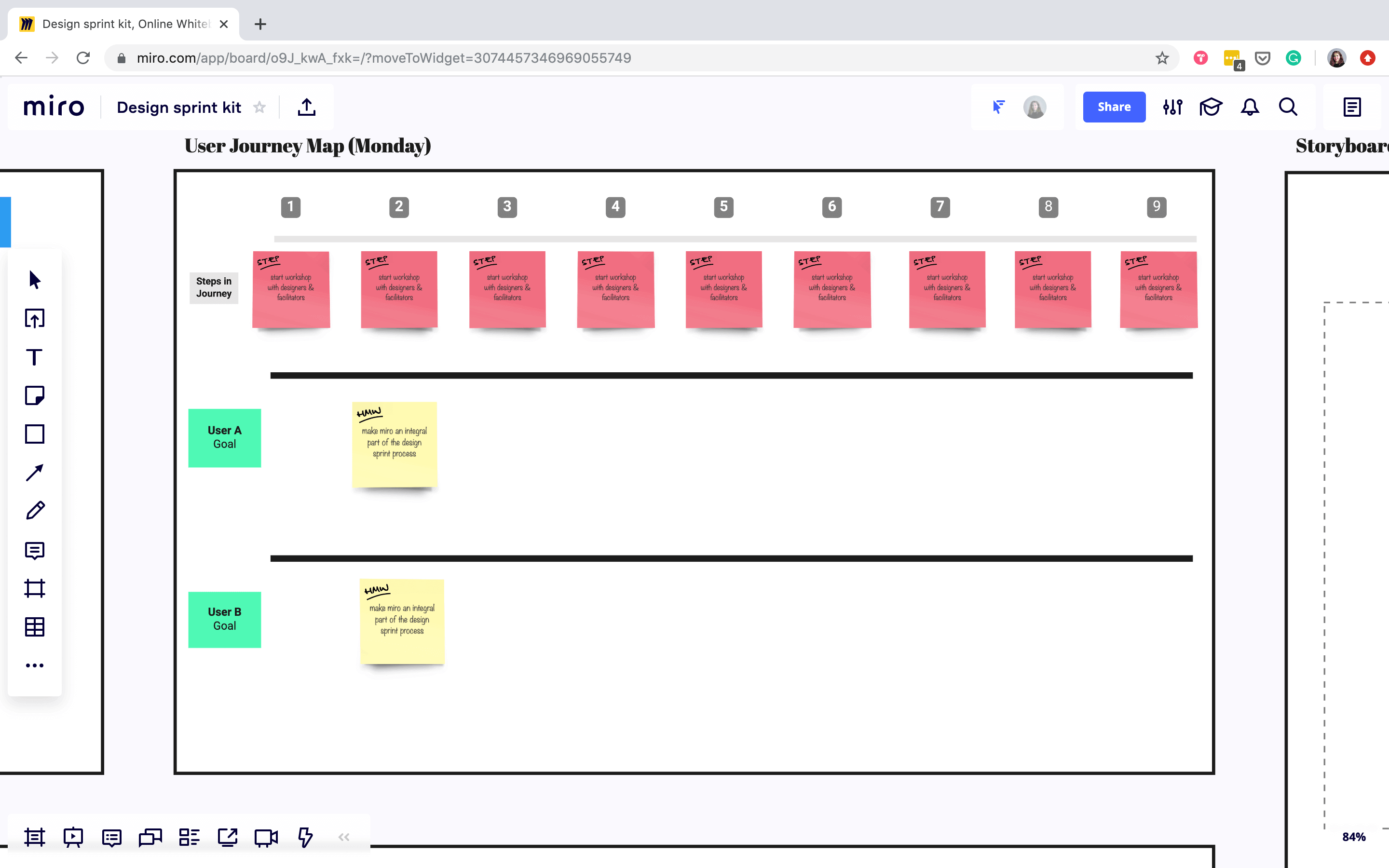Image resolution: width=1389 pixels, height=868 pixels.
Task: Open the upload templates tool
Action: coord(34,319)
